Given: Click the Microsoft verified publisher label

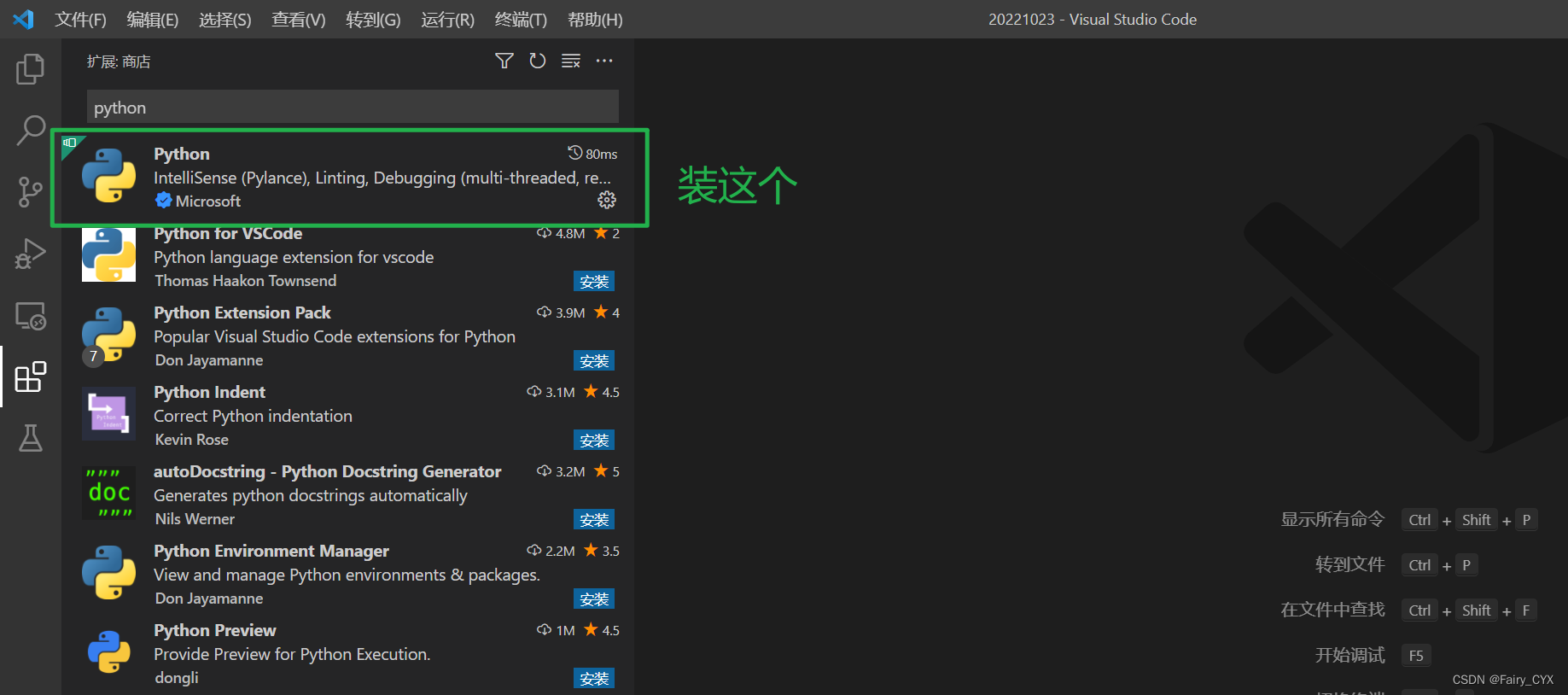Looking at the screenshot, I should 199,201.
